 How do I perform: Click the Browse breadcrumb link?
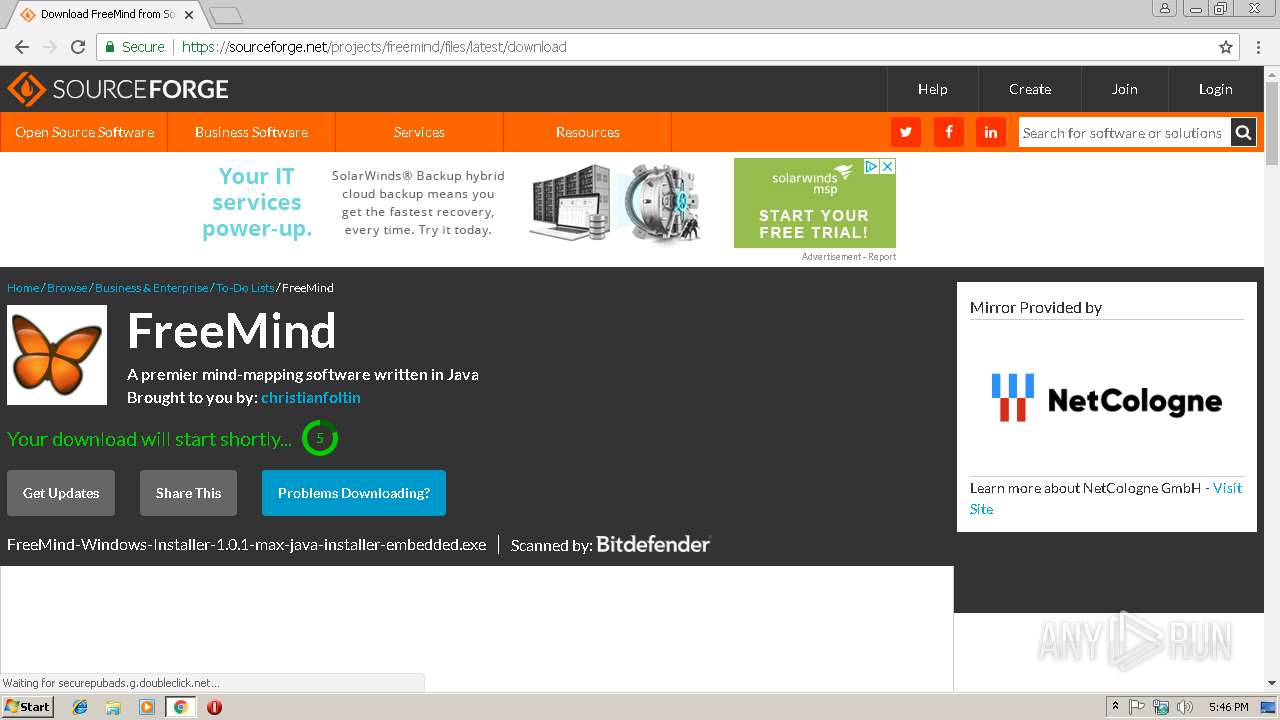pyautogui.click(x=67, y=287)
